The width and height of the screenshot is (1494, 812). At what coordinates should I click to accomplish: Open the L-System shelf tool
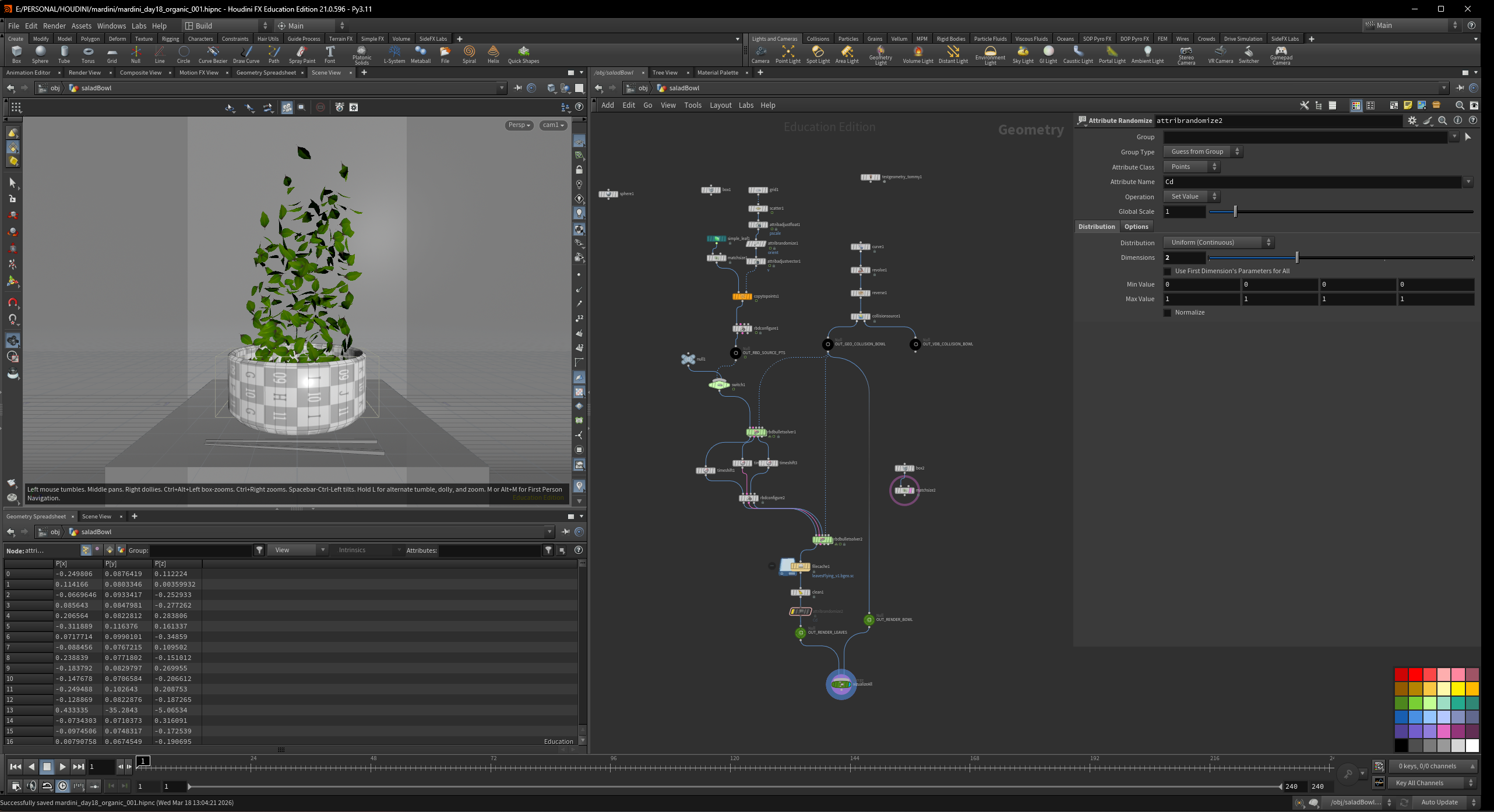click(x=394, y=54)
